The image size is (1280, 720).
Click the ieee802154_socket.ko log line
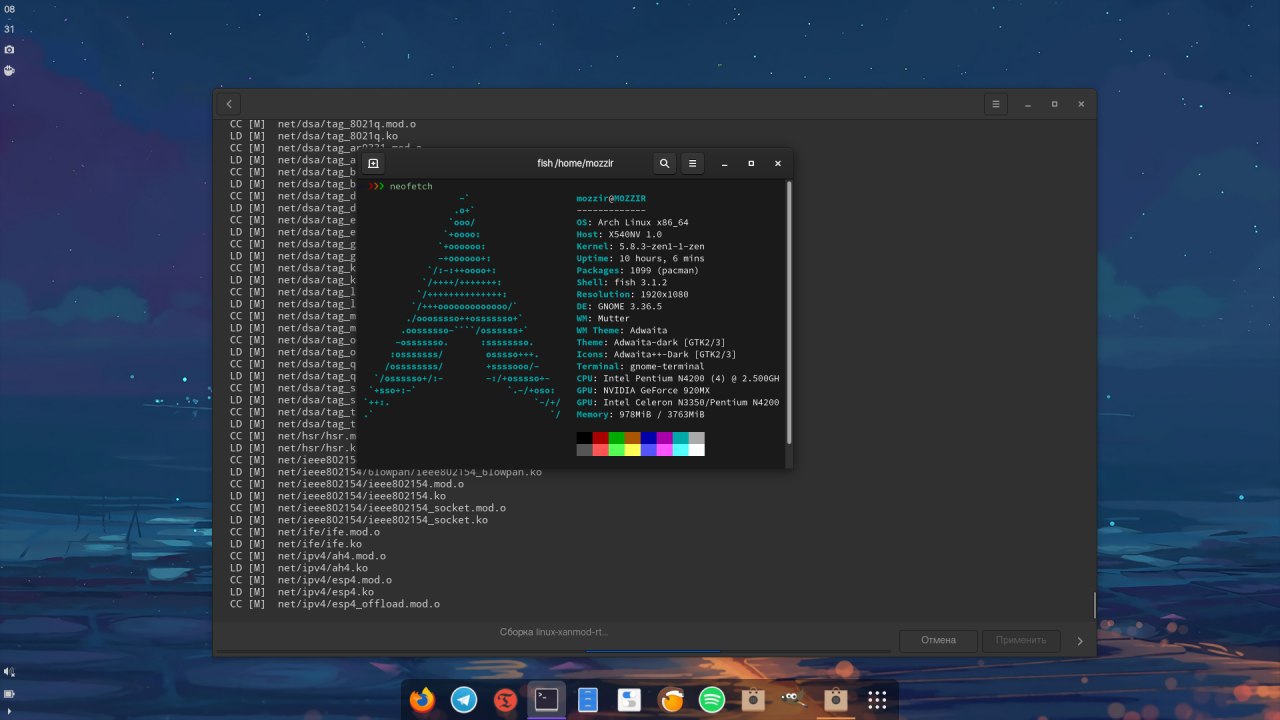click(359, 520)
